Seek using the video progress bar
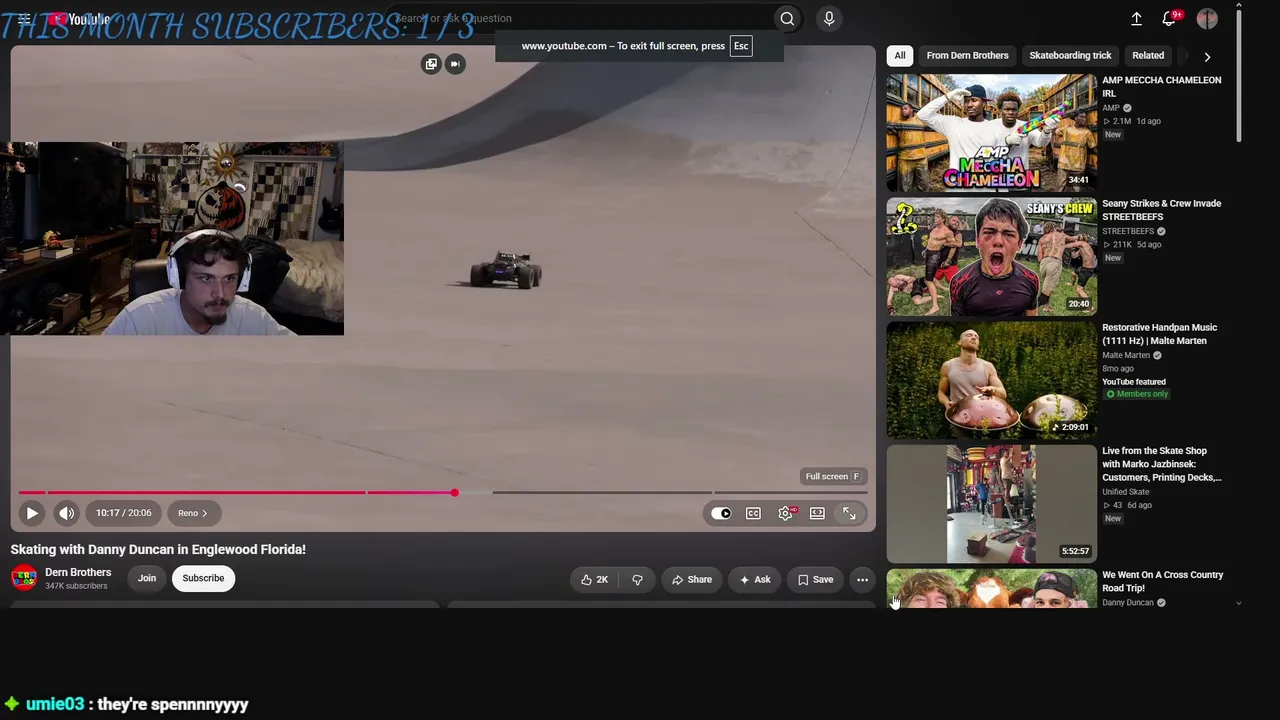Viewport: 1280px width, 720px height. coord(442,492)
